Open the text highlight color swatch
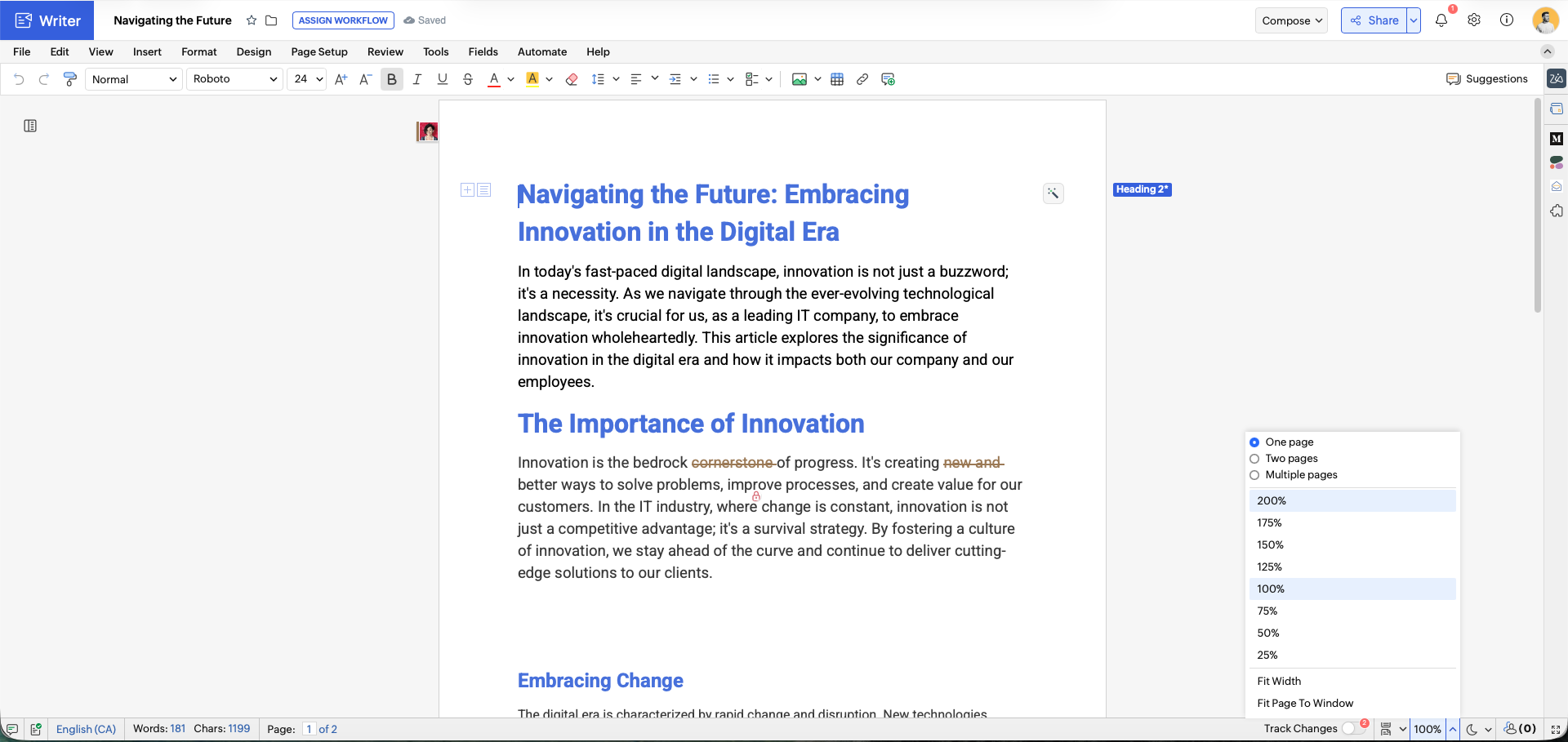The image size is (1568, 742). 532,79
